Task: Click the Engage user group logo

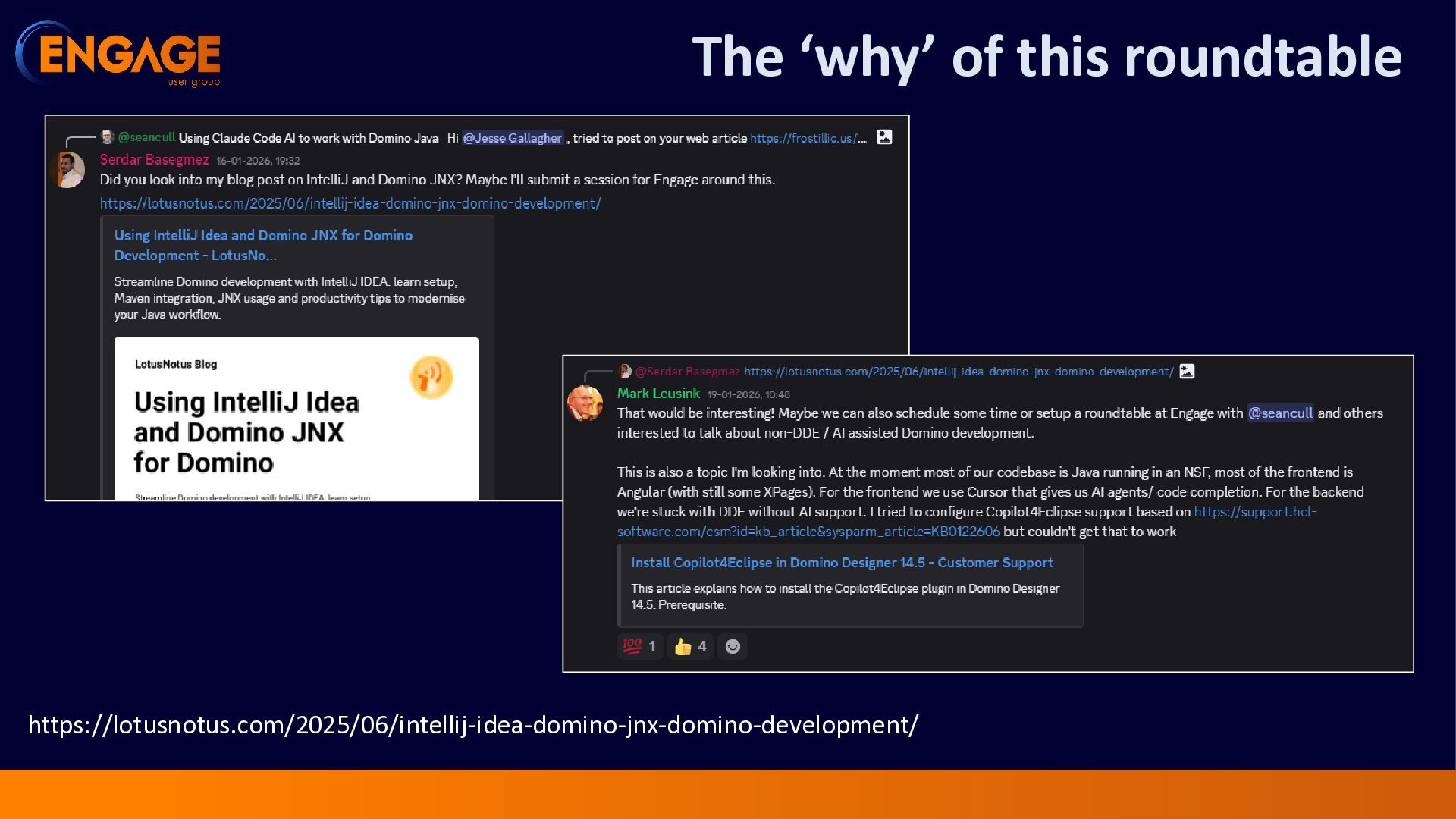Action: click(x=118, y=55)
